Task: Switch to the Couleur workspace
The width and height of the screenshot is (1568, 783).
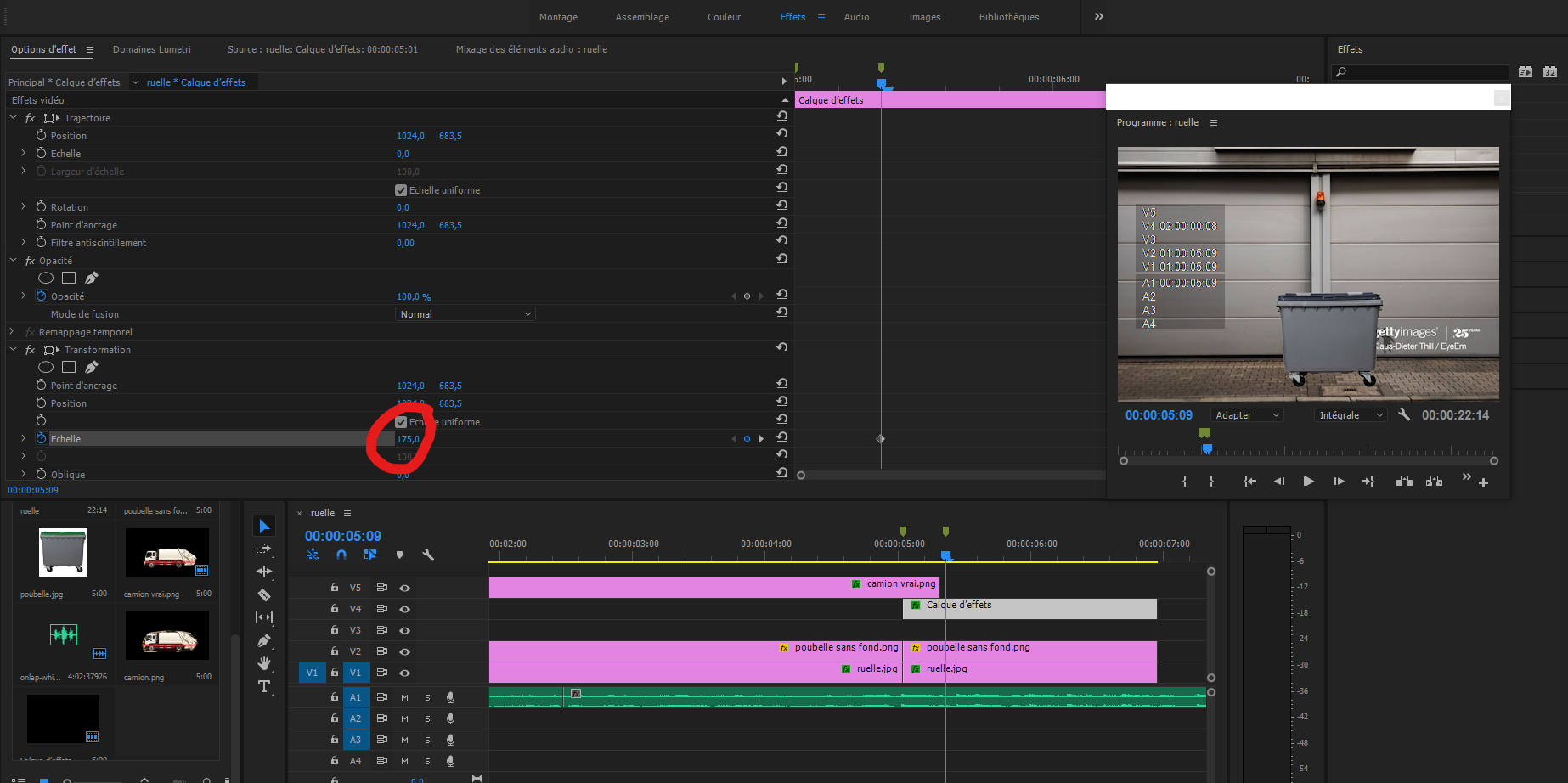Action: tap(724, 17)
